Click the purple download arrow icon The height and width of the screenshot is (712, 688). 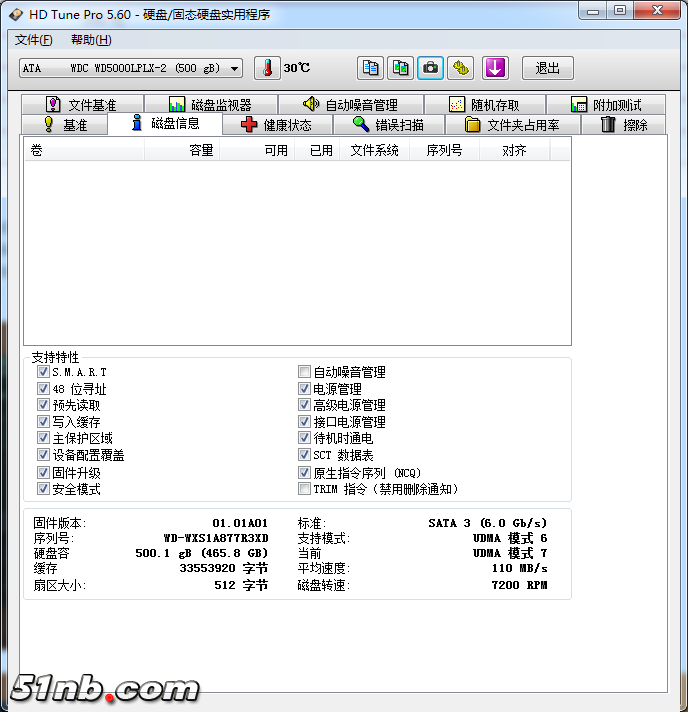tap(496, 68)
